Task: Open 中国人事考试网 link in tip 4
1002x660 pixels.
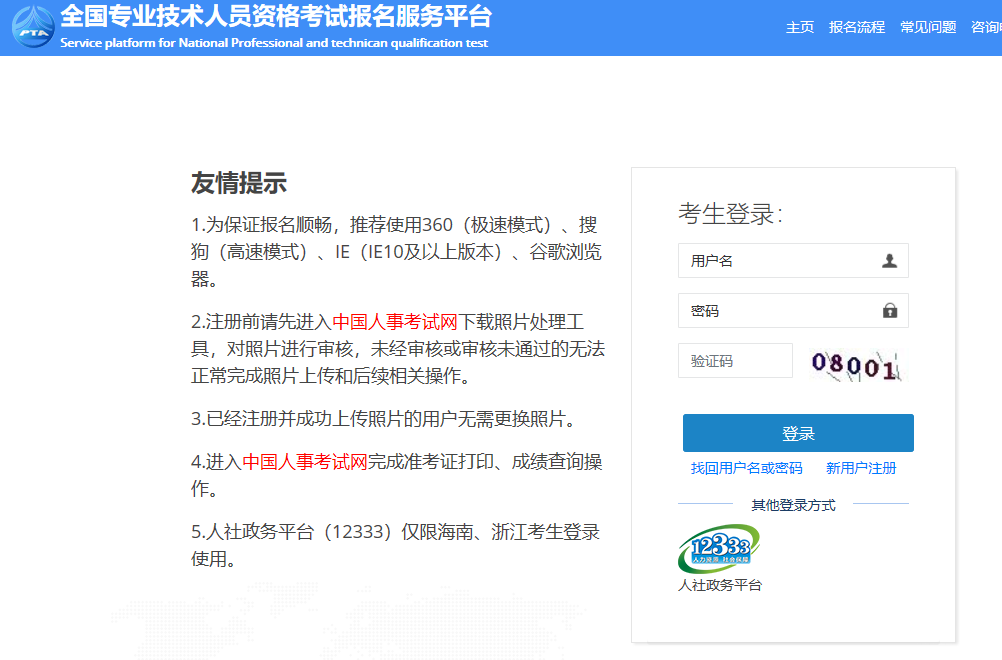Action: tap(305, 462)
